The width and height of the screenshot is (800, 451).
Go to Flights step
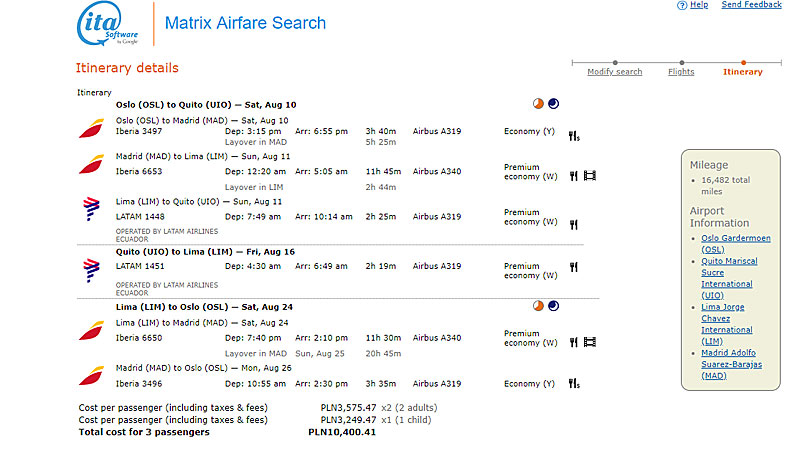[681, 72]
